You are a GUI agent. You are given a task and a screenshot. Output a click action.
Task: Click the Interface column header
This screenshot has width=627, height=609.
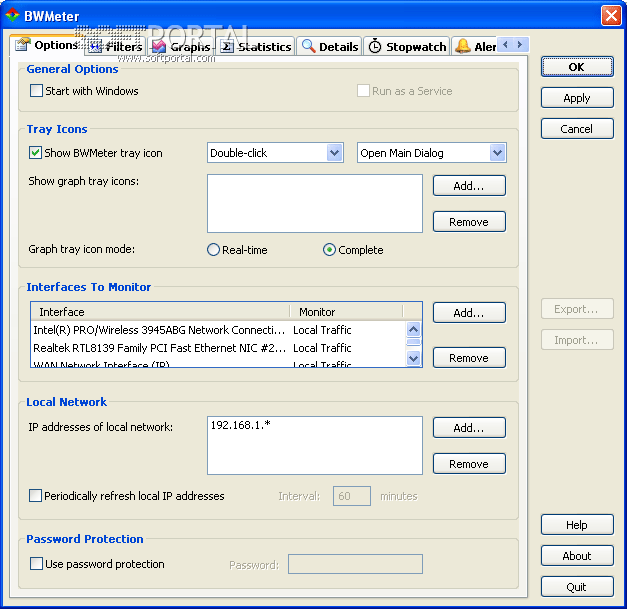tap(160, 312)
